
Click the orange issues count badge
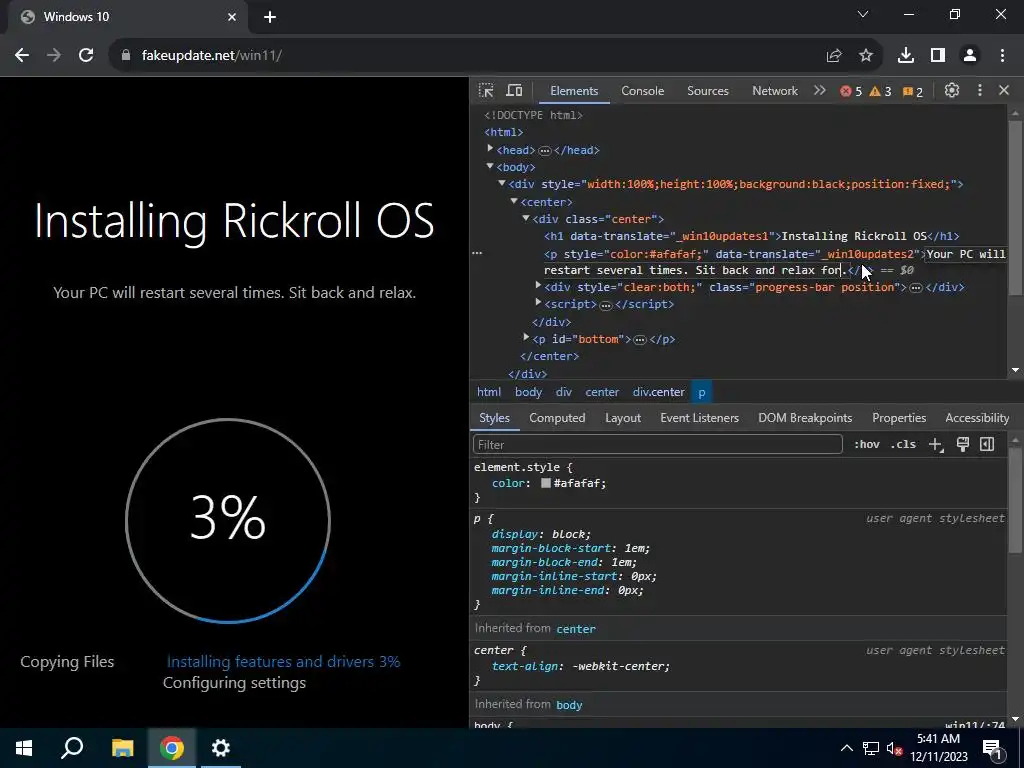pos(913,91)
